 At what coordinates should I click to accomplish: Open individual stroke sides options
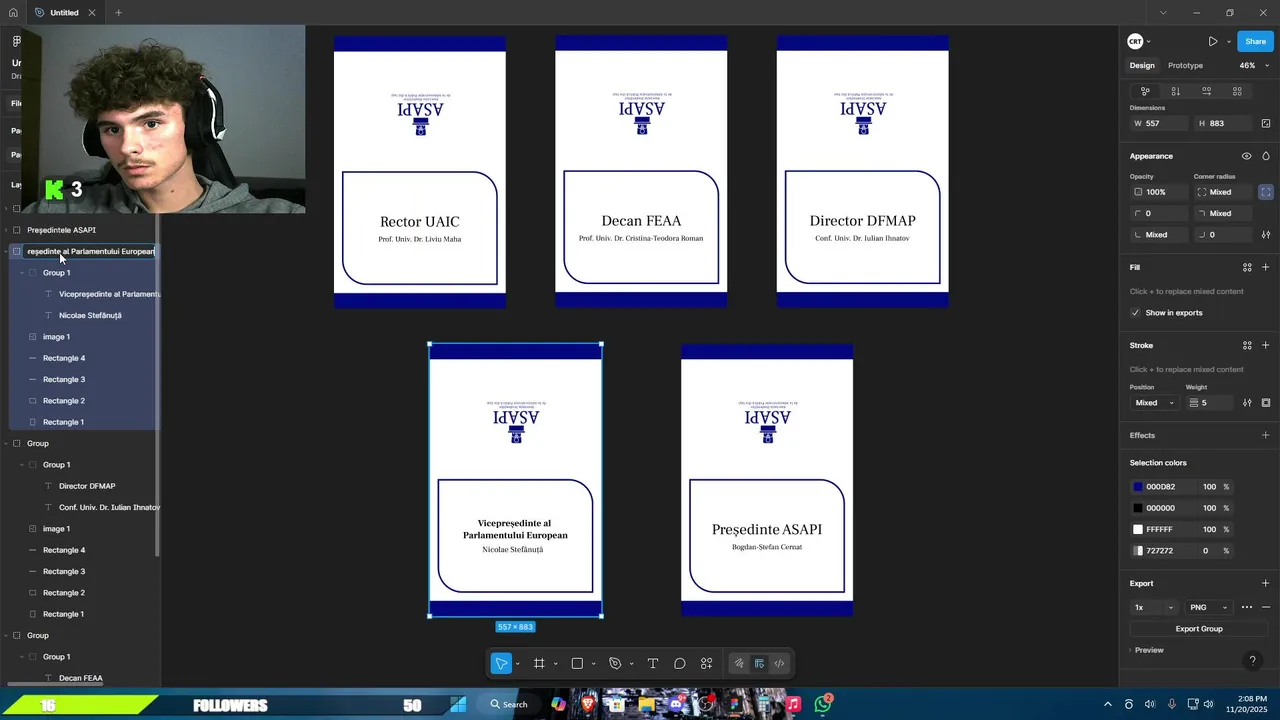(1266, 403)
